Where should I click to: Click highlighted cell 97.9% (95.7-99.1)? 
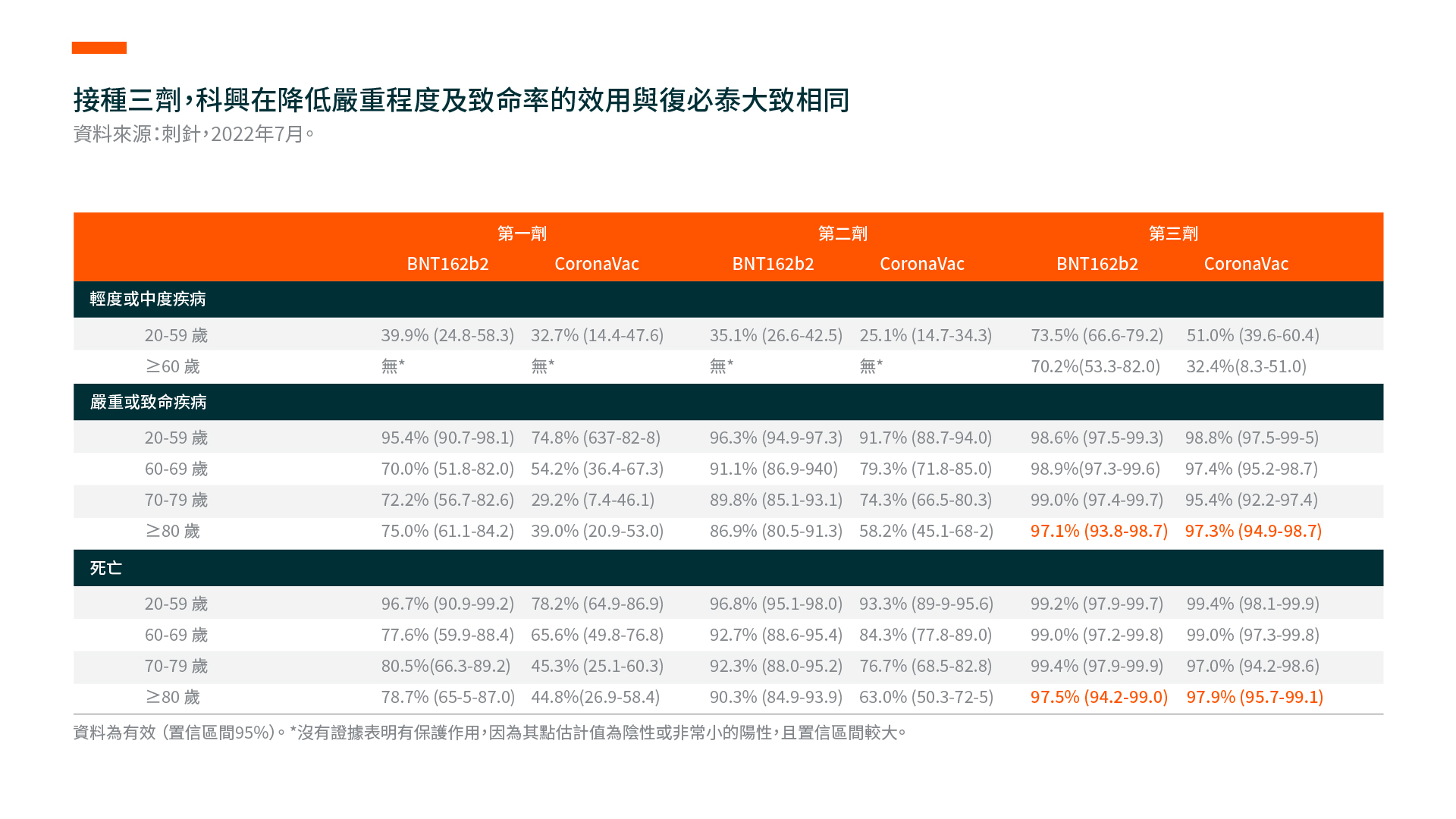1255,697
